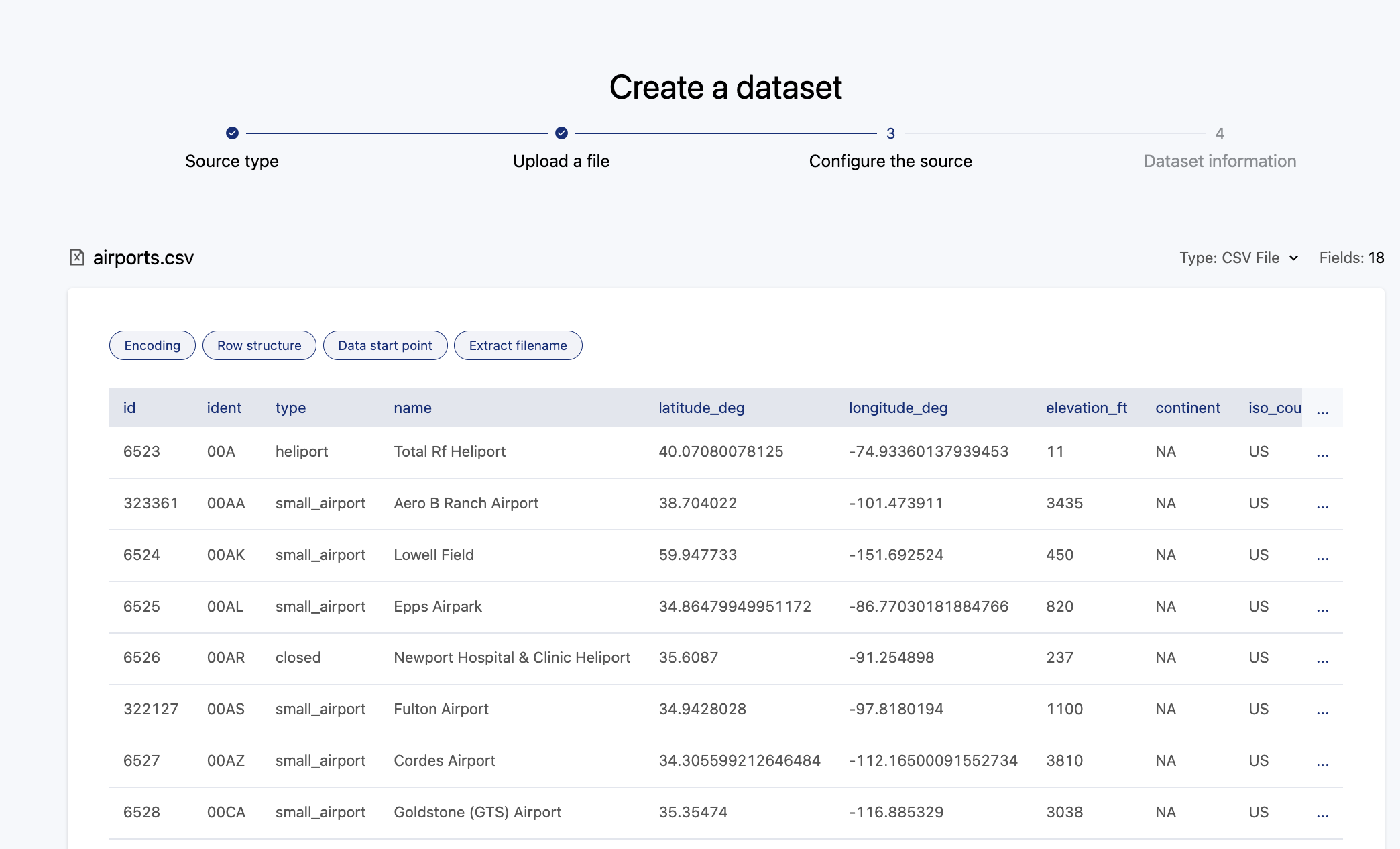
Task: Select the Epps Airpark name cell
Action: [438, 606]
